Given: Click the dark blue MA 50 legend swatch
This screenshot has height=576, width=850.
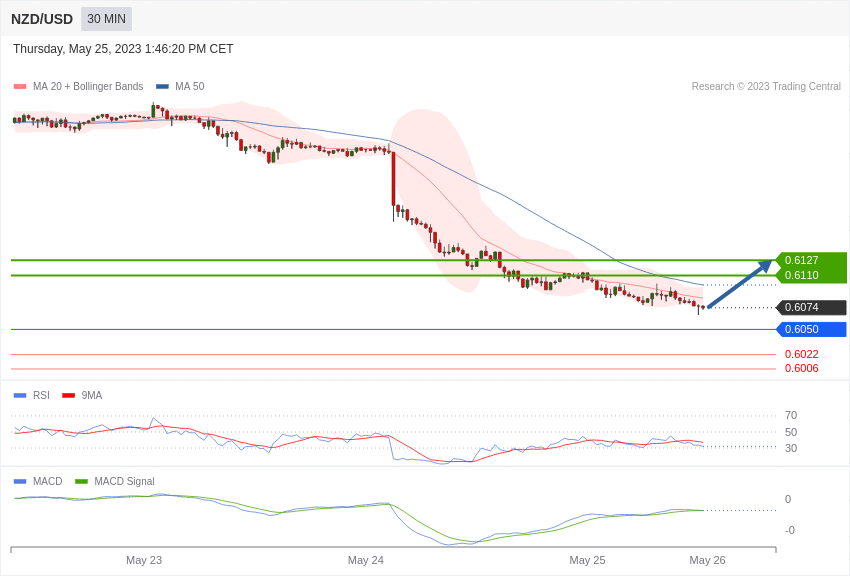Looking at the screenshot, I should [x=162, y=87].
